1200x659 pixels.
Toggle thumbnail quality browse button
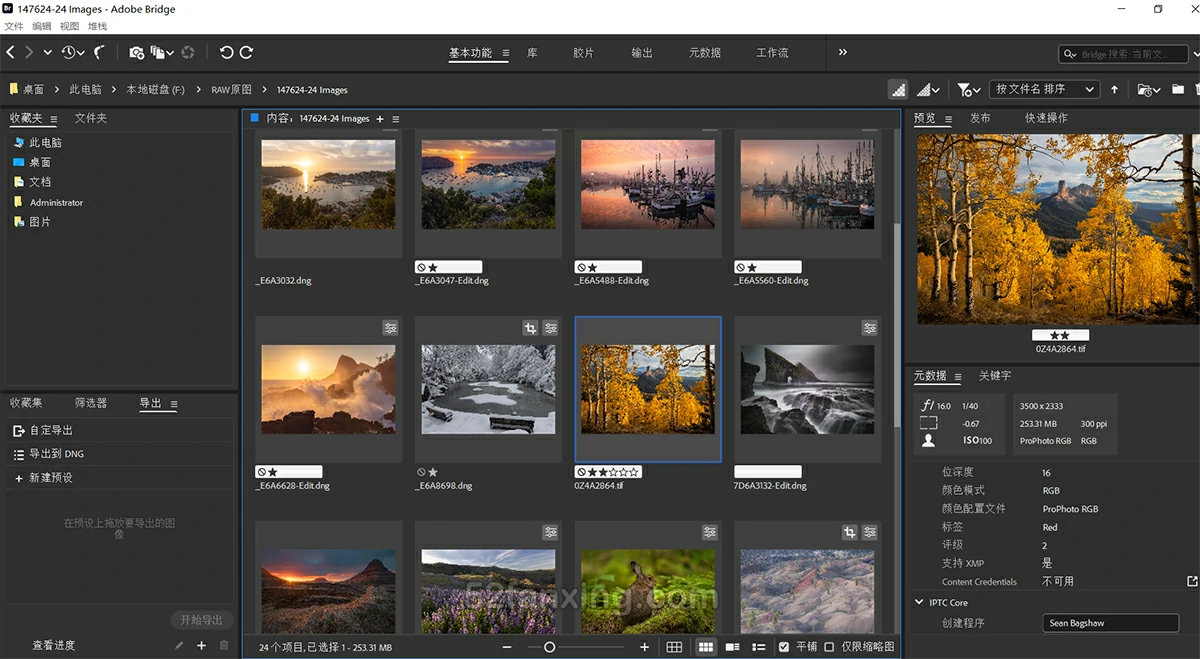(x=898, y=89)
